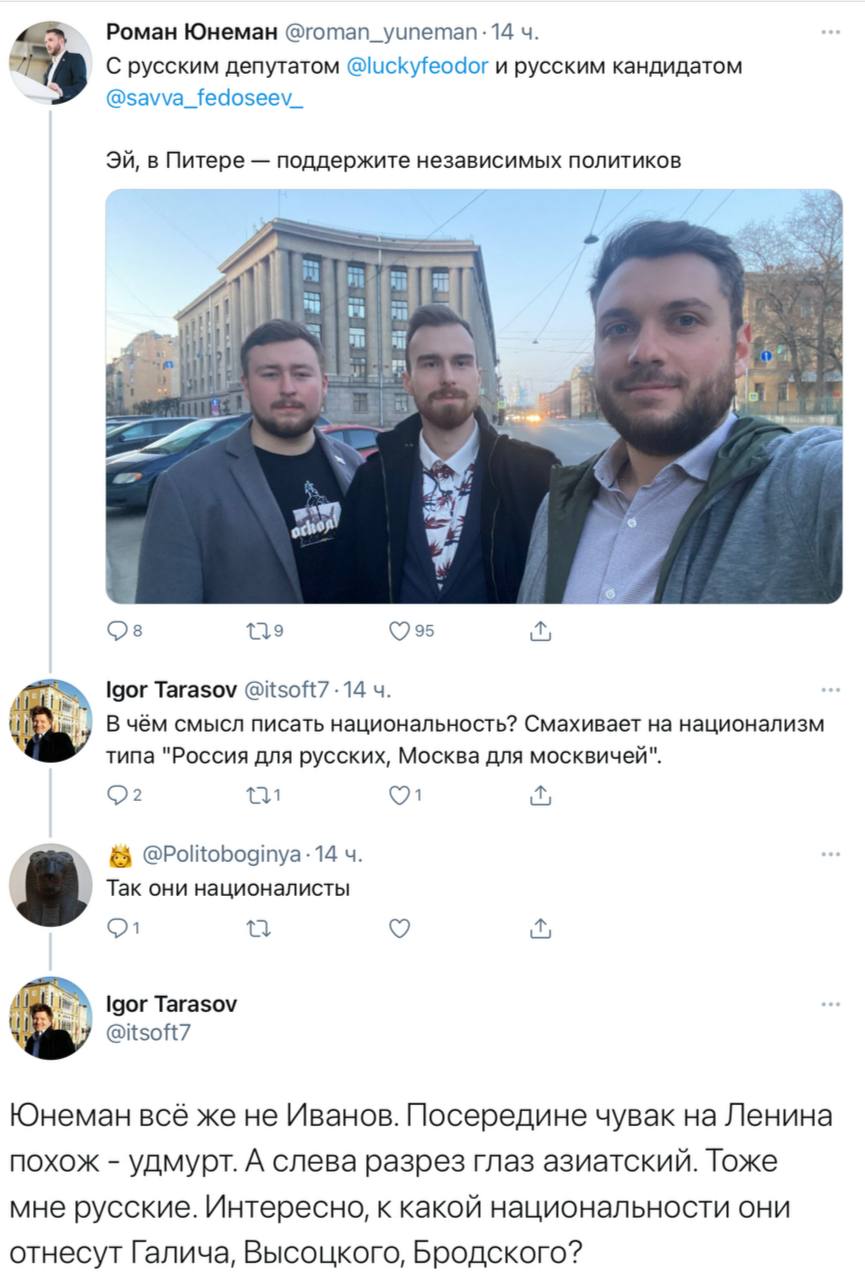
Task: Open the attached street selfie photo
Action: (x=474, y=396)
